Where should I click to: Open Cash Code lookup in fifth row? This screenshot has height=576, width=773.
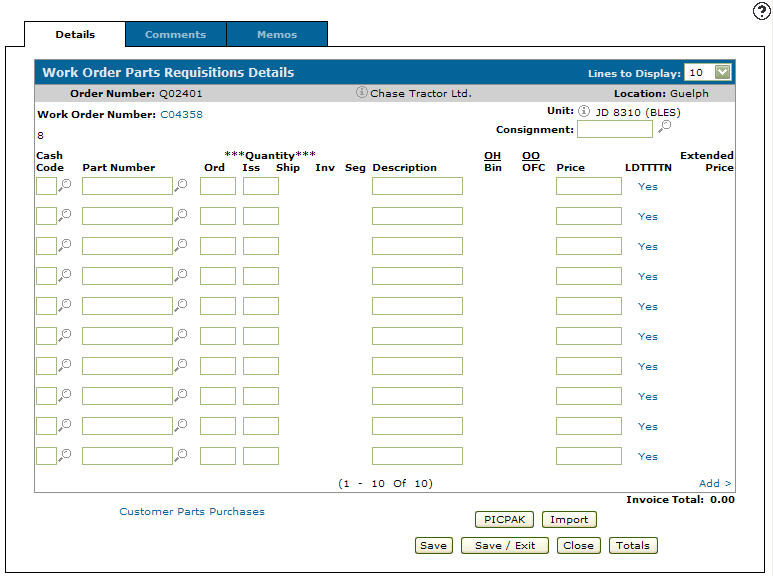(65, 306)
